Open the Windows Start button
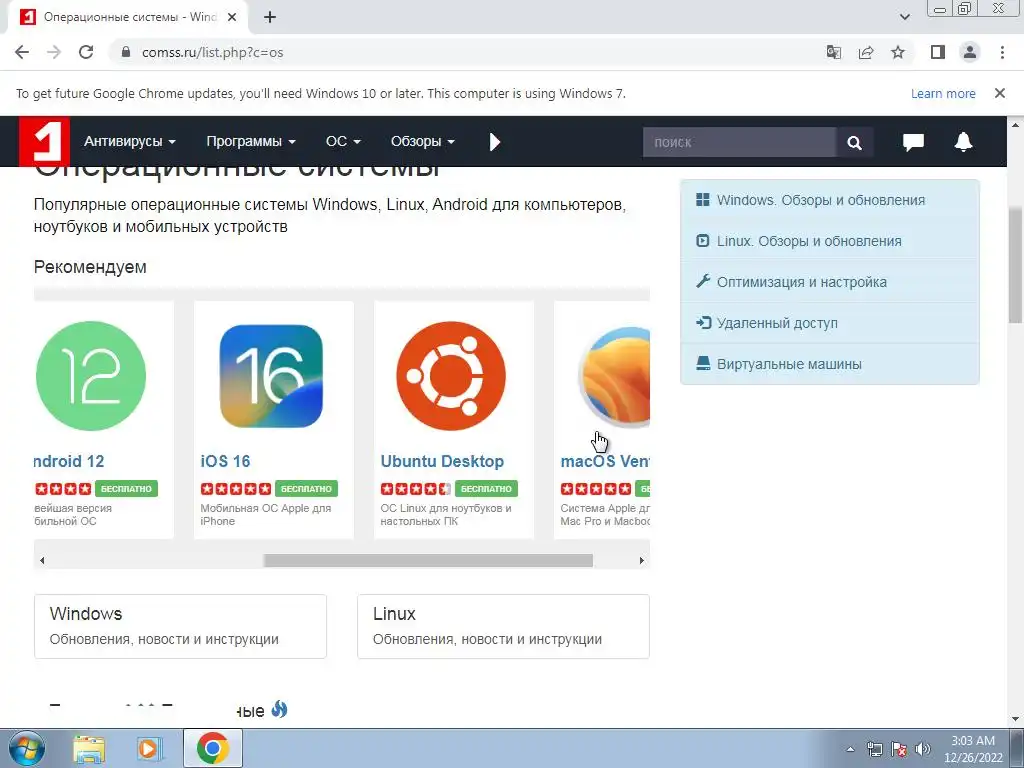The height and width of the screenshot is (768, 1024). coord(26,748)
